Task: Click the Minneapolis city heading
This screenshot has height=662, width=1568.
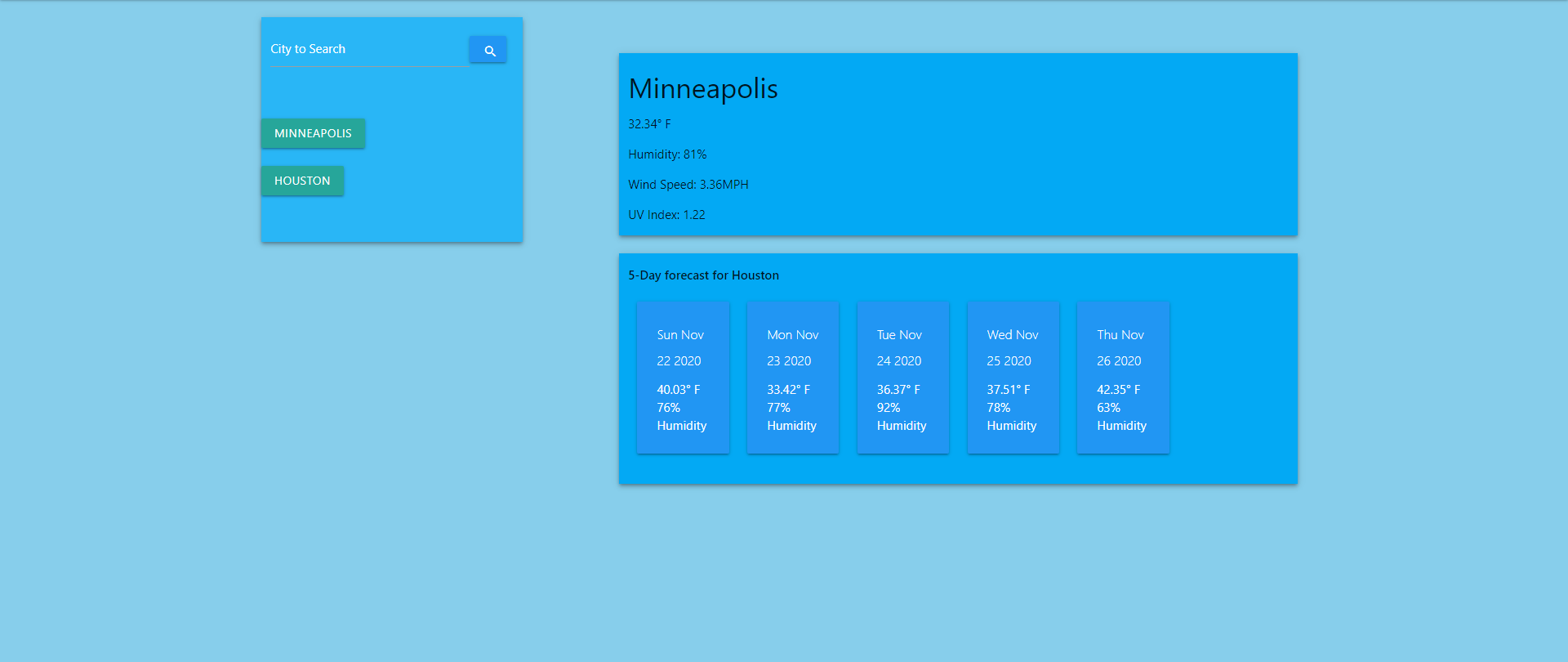Action: pos(703,88)
